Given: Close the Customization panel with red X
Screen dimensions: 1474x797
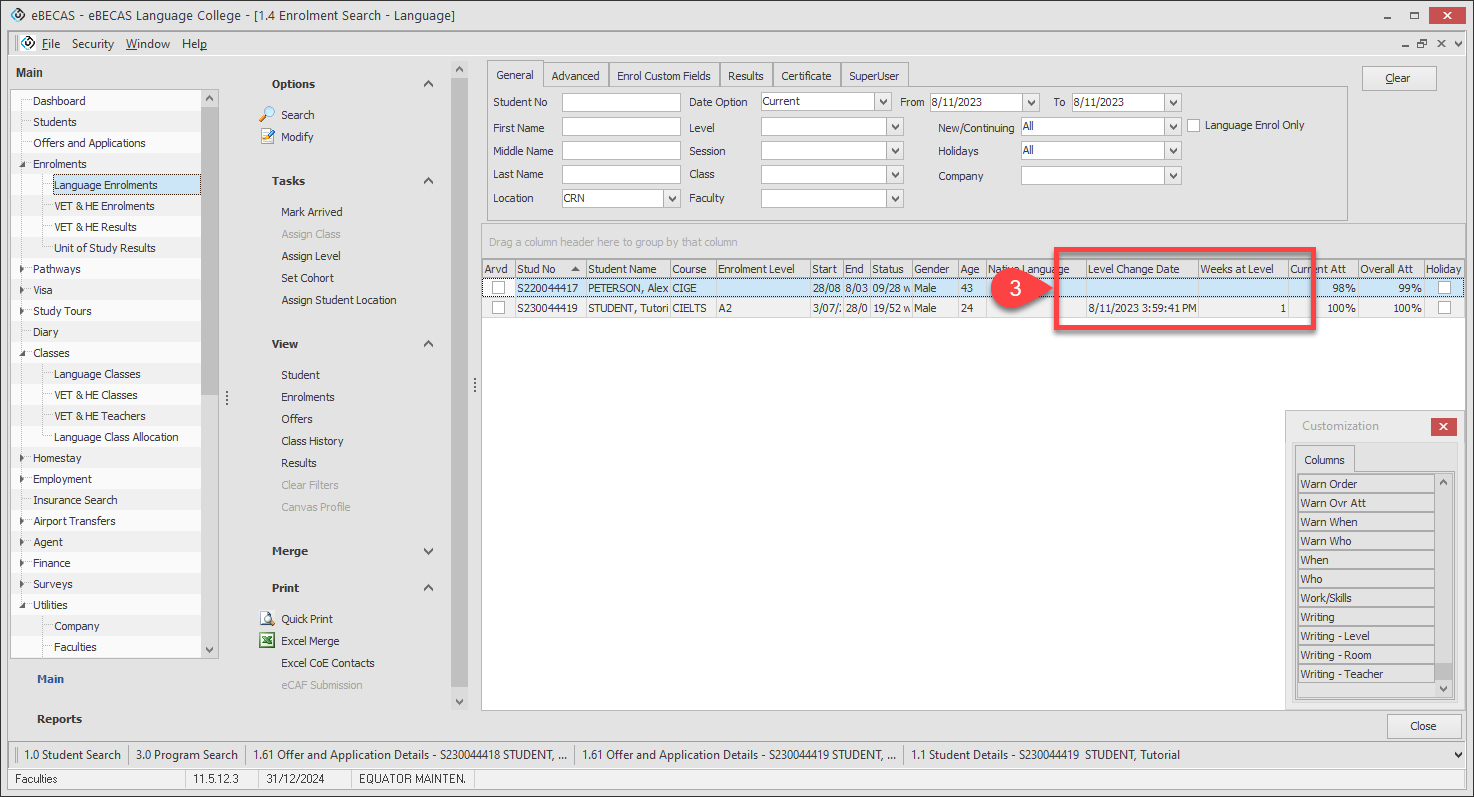Looking at the screenshot, I should (x=1443, y=427).
